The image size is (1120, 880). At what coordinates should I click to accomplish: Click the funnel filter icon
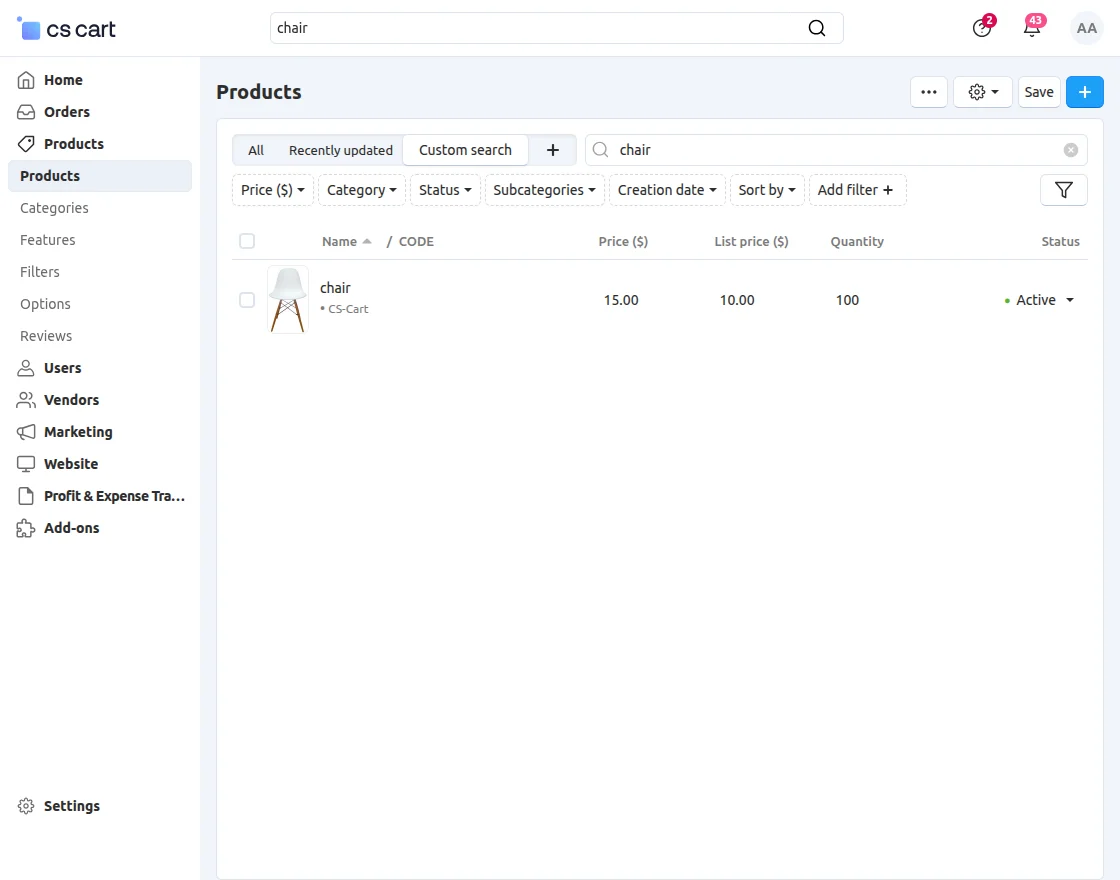[1063, 190]
